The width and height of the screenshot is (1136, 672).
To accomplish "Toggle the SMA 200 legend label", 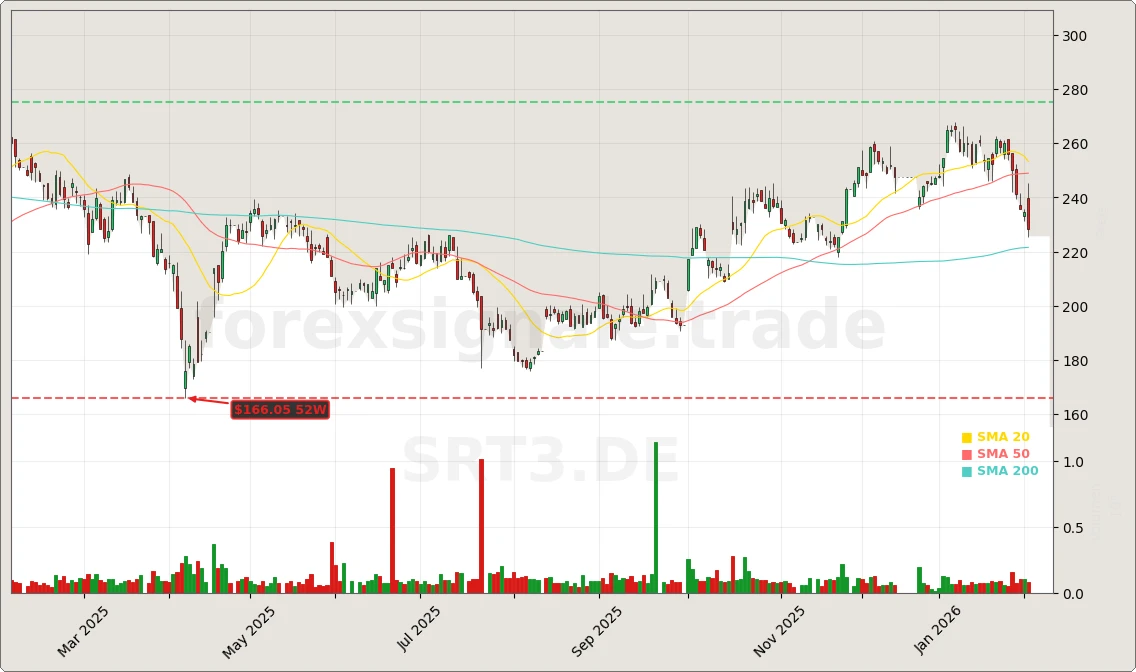I will pyautogui.click(x=1007, y=471).
